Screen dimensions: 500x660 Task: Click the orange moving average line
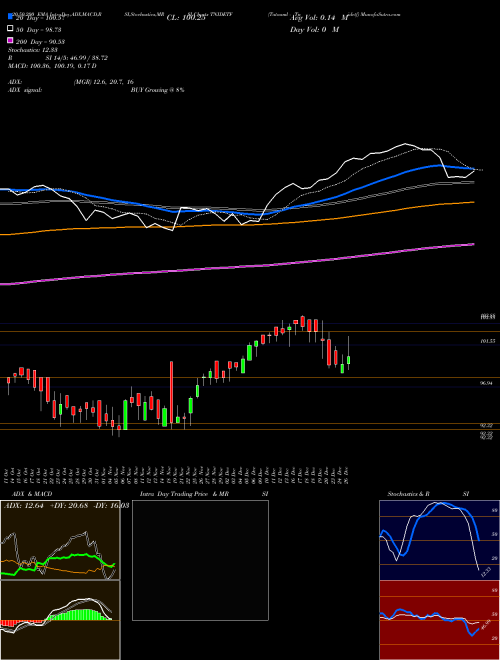coord(237,225)
